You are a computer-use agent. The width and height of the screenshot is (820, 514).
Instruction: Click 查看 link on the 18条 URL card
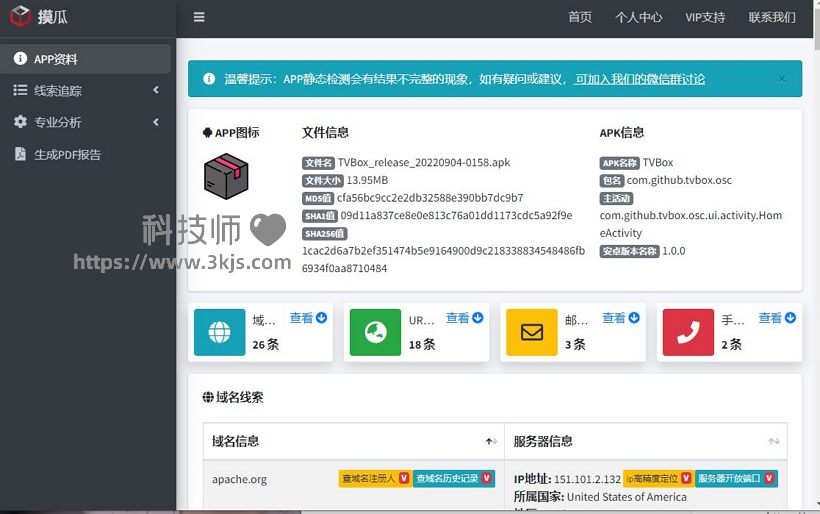pyautogui.click(x=457, y=318)
